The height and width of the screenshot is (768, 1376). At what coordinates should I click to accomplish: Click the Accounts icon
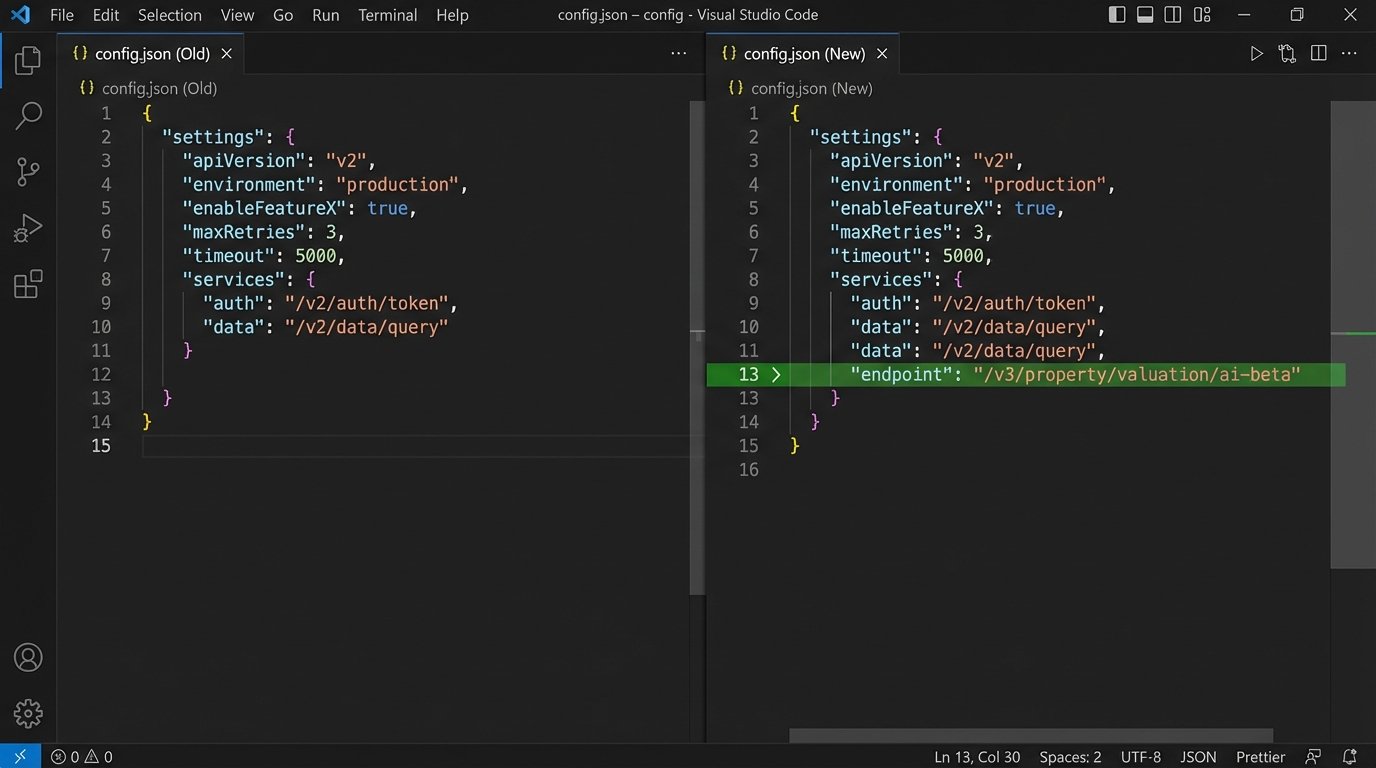pos(28,658)
